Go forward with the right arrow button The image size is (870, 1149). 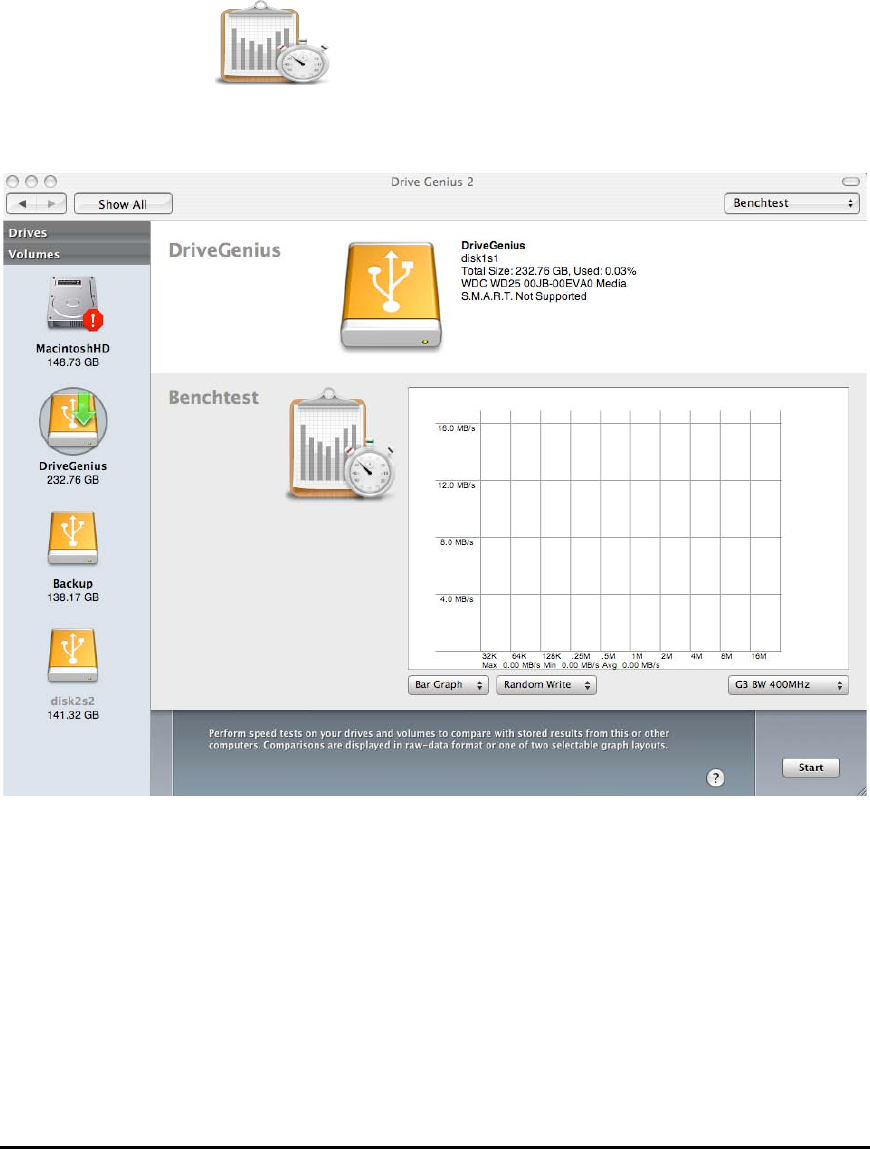(51, 204)
